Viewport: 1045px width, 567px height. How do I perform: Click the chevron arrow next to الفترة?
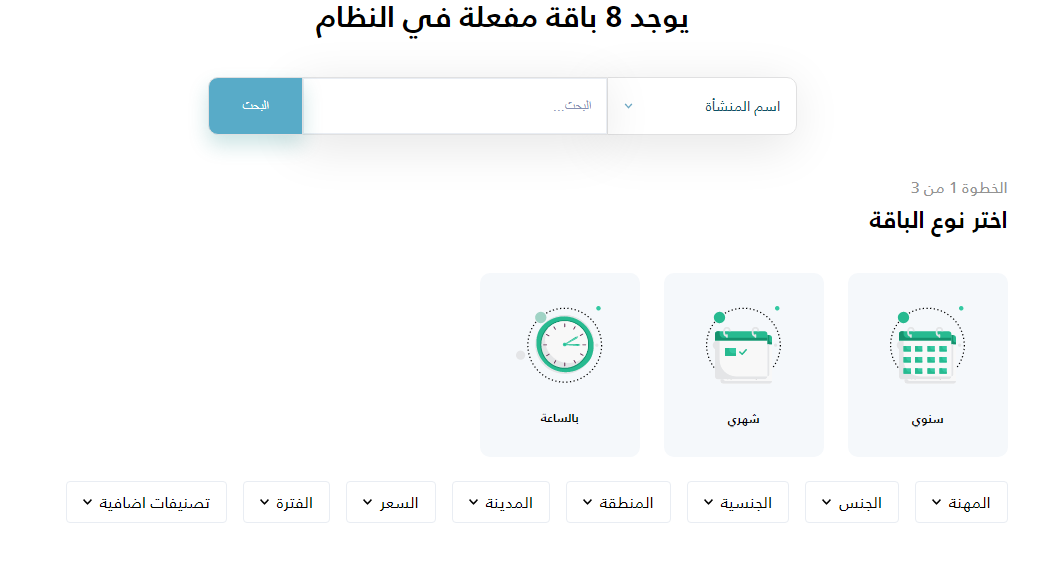(264, 502)
